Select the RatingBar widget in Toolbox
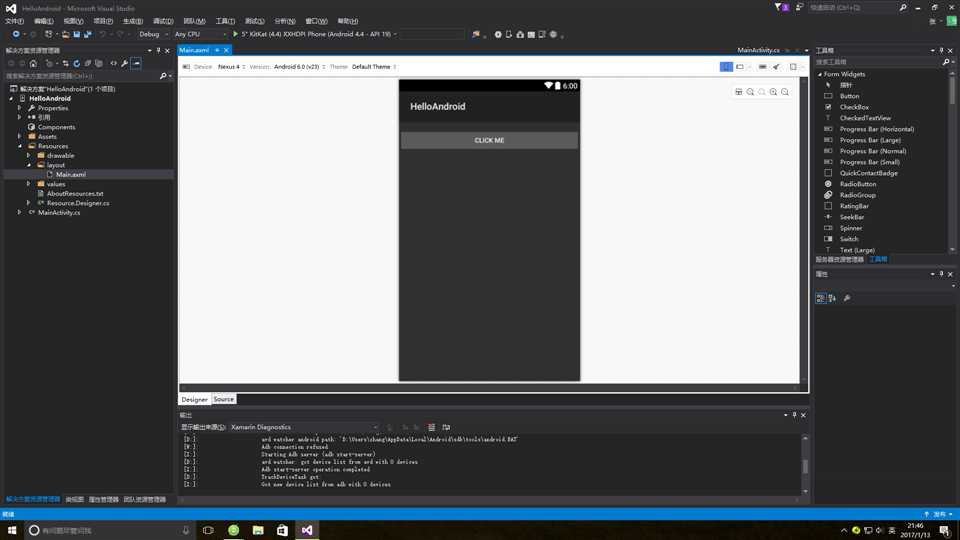The height and width of the screenshot is (540, 960). pyautogui.click(x=854, y=206)
